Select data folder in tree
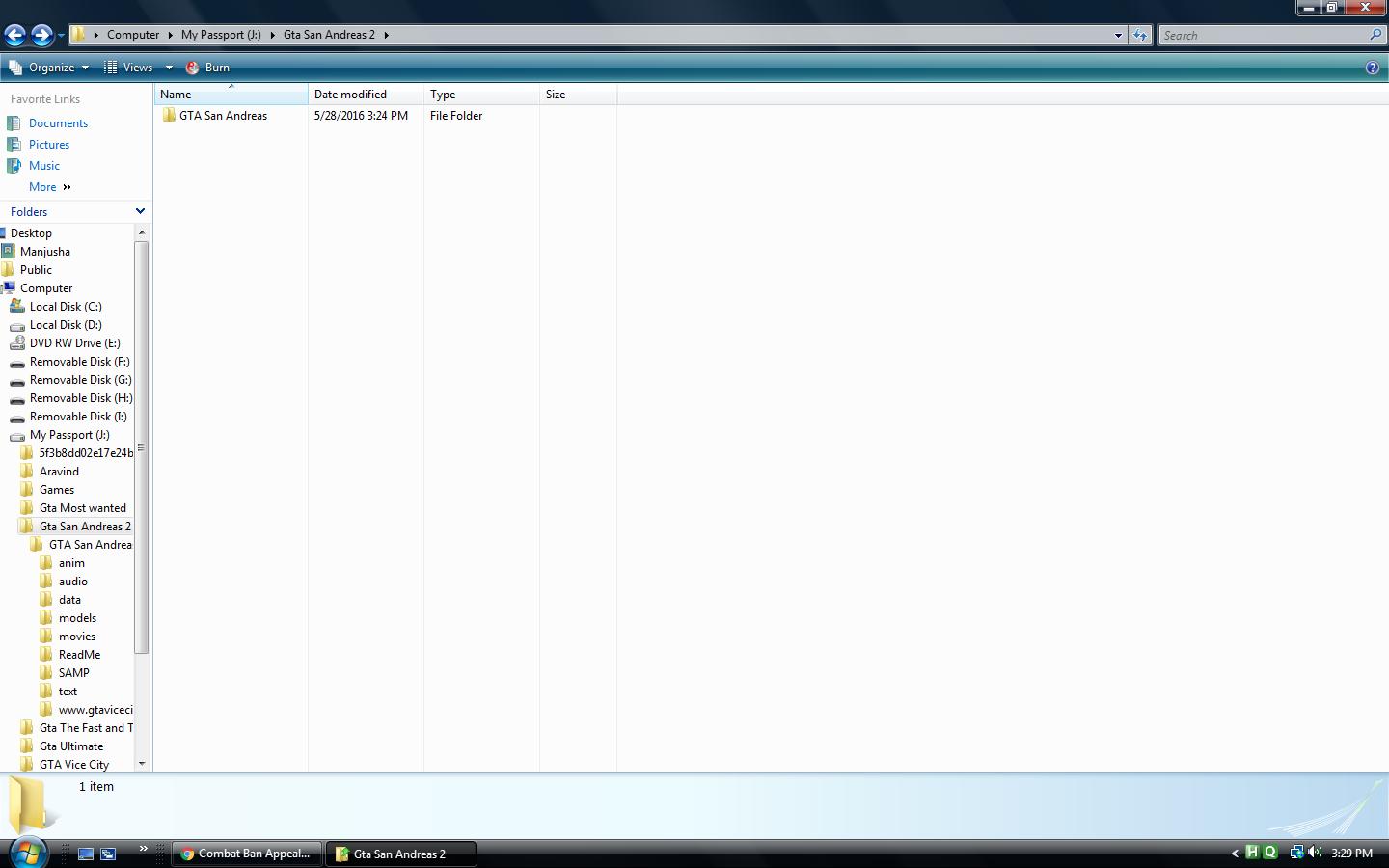Image resolution: width=1389 pixels, height=868 pixels. (69, 600)
